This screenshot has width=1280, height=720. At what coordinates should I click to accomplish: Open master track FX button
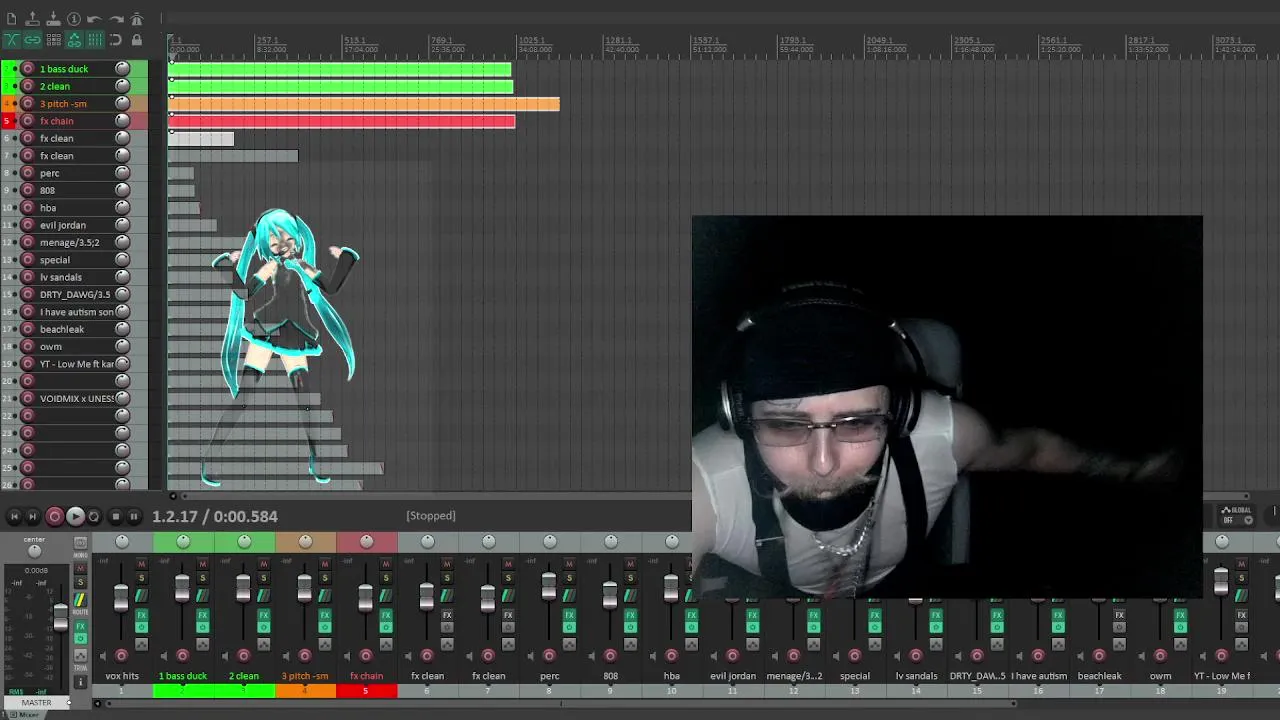click(x=80, y=626)
